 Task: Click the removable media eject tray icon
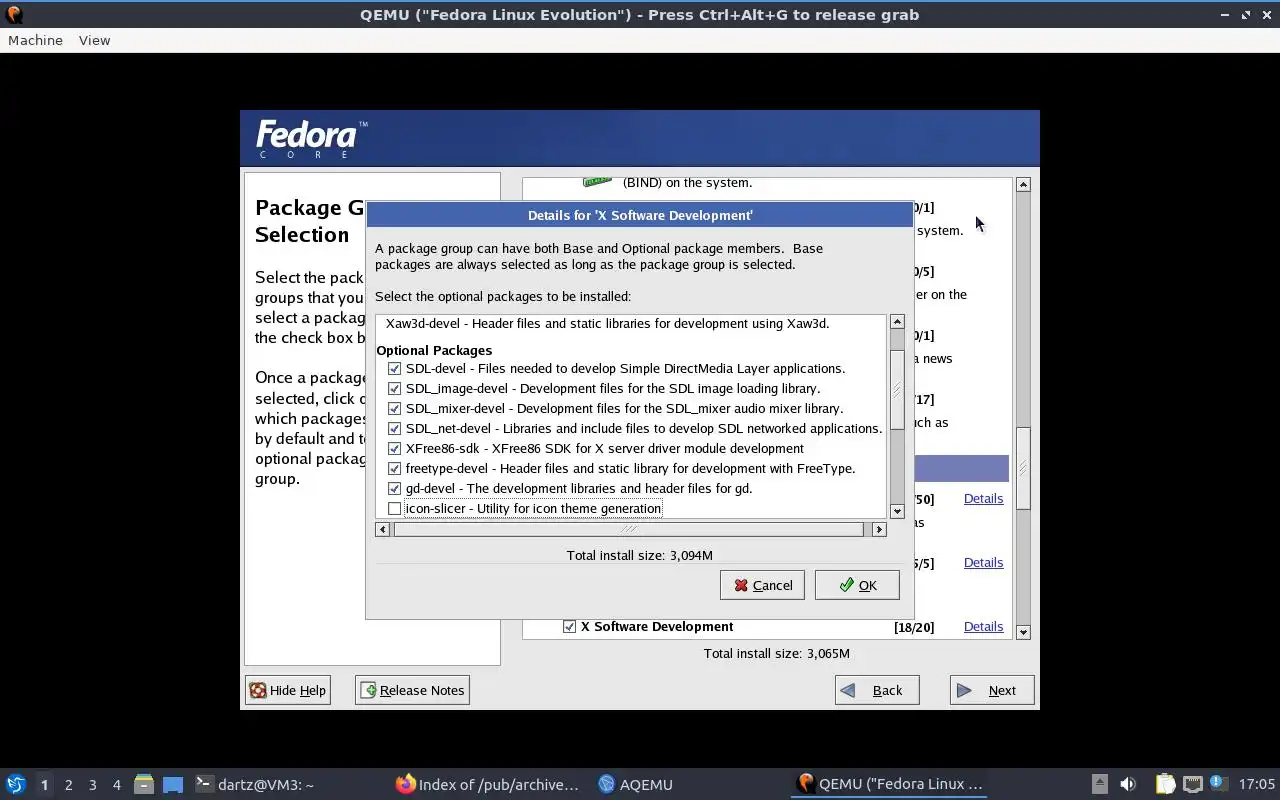tap(1099, 784)
